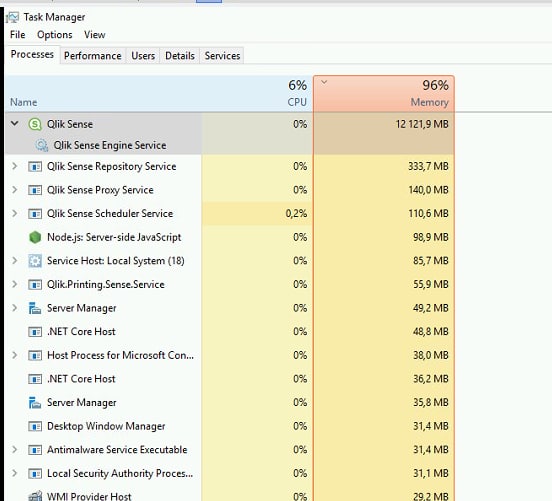Click the 333,7 MB memory value
Viewport: 552px width, 501px height.
[x=428, y=167]
